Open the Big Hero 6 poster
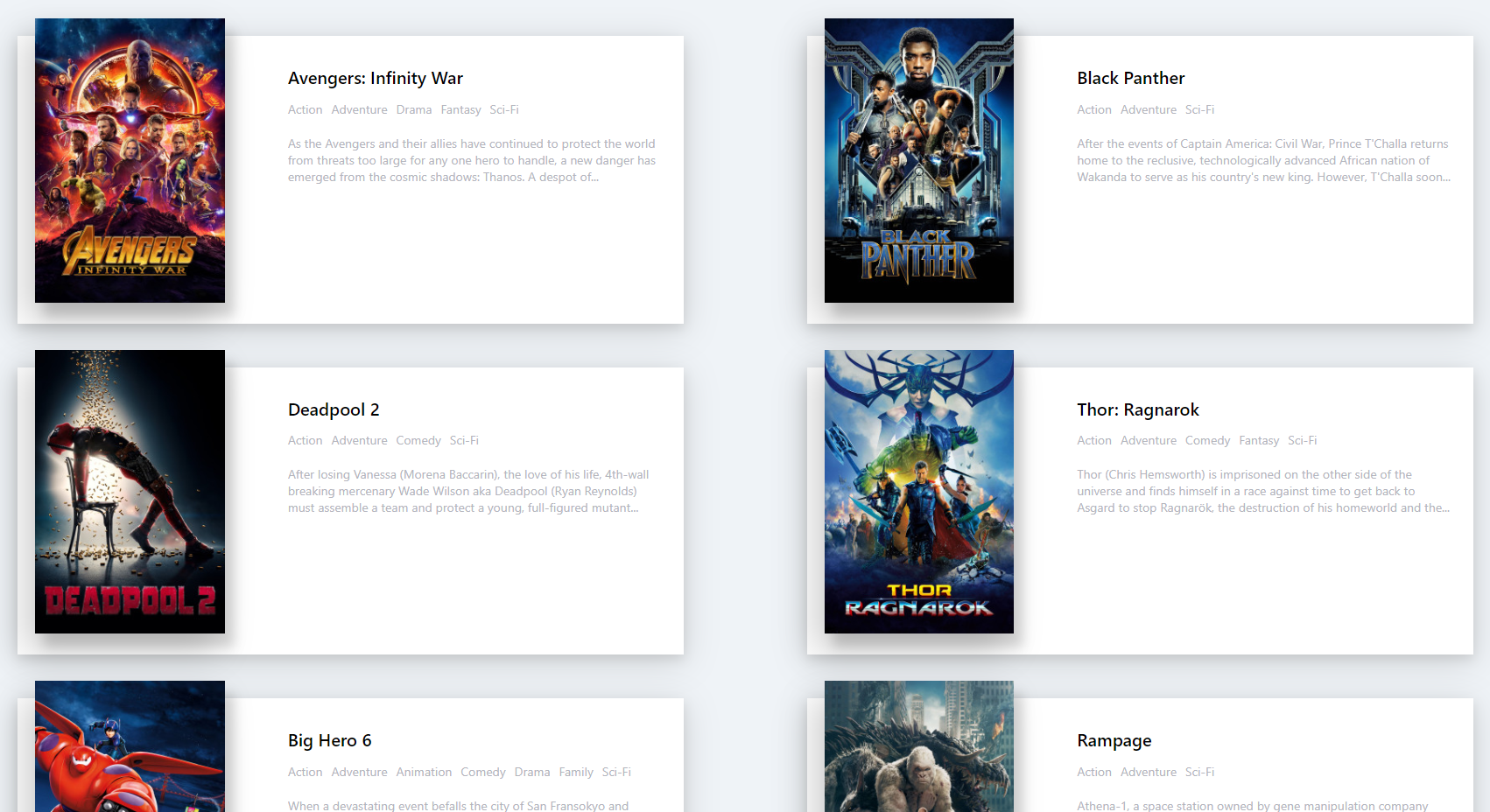This screenshot has height=812, width=1490. pyautogui.click(x=130, y=746)
